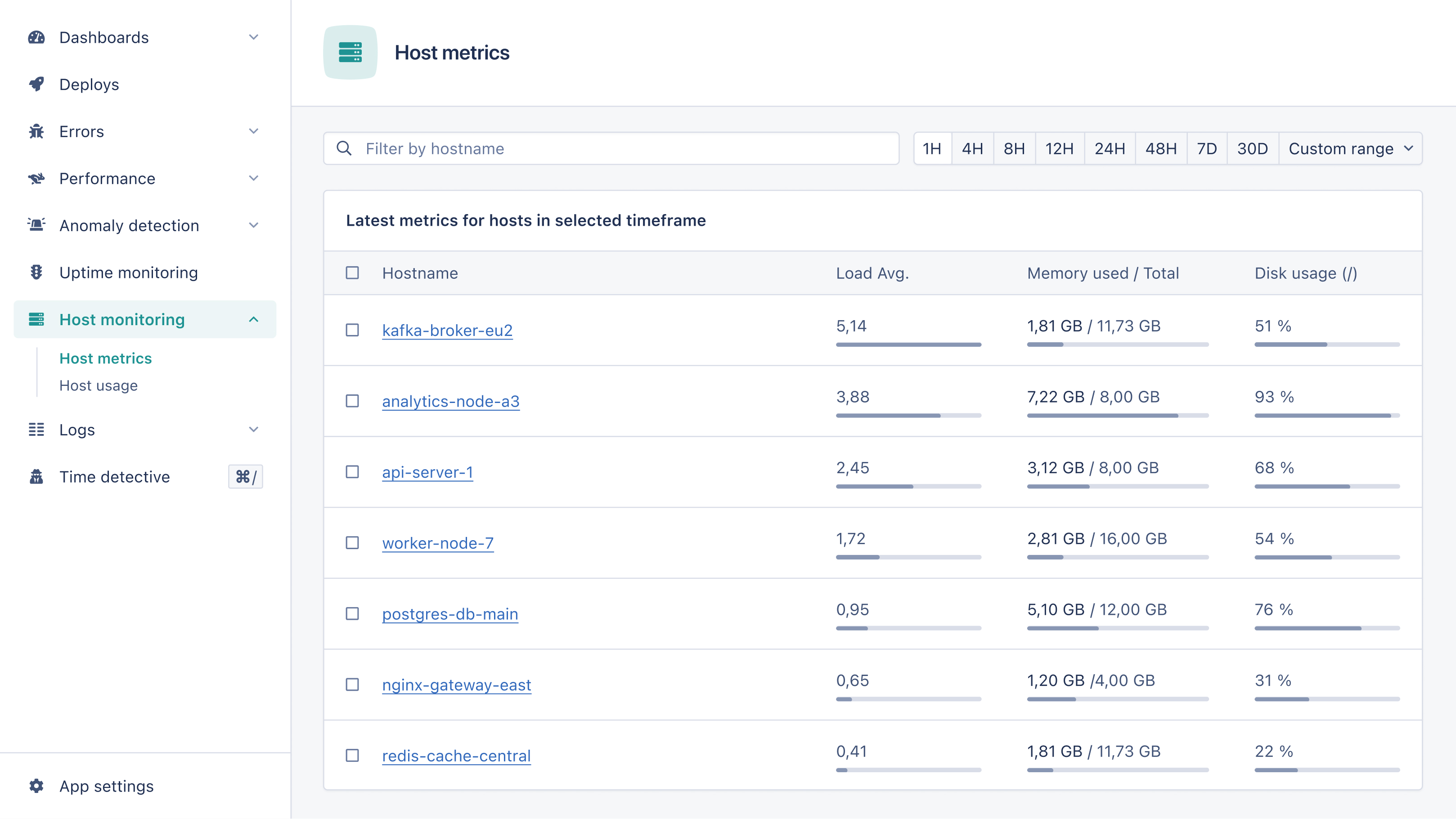Collapse the Host monitoring section
This screenshot has width=1456, height=819.
pyautogui.click(x=253, y=320)
